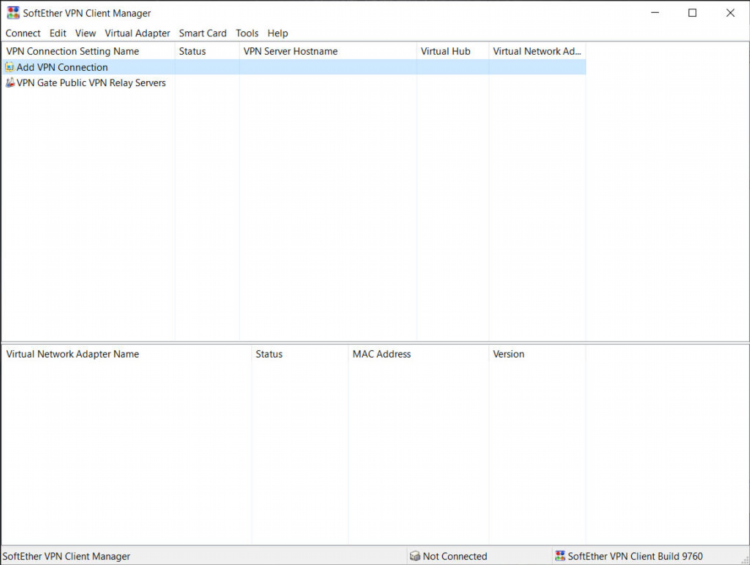This screenshot has width=750, height=565.
Task: Open the Tools menu
Action: point(247,33)
